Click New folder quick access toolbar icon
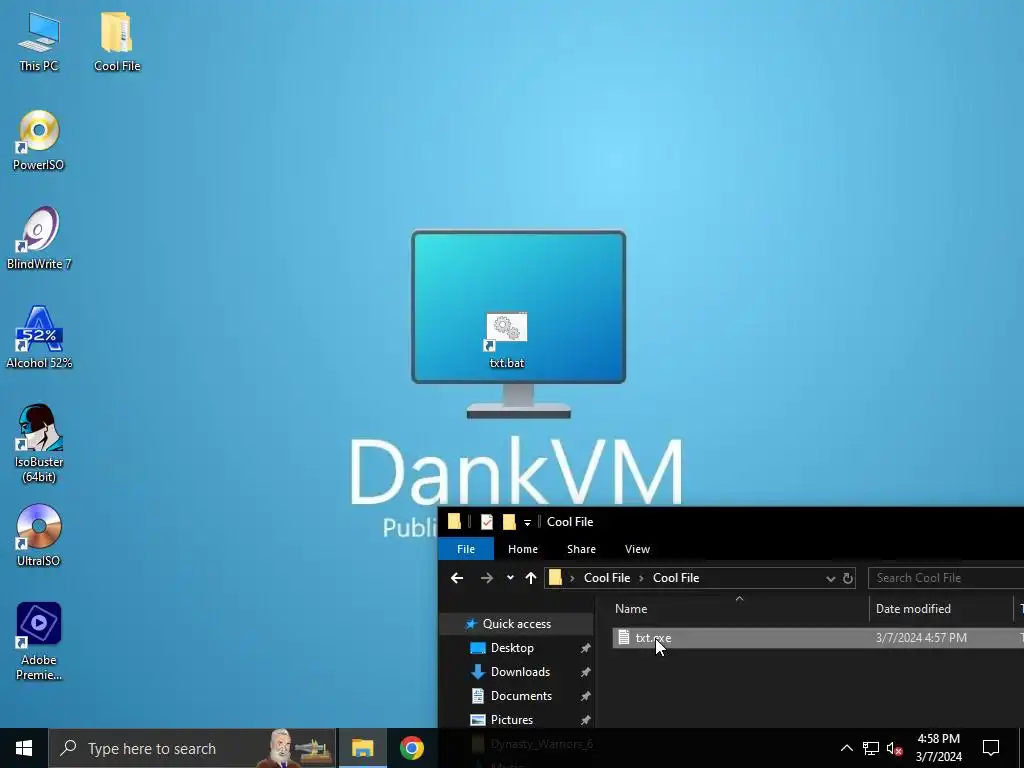Screen dimensions: 1024x768 pyautogui.click(x=509, y=522)
